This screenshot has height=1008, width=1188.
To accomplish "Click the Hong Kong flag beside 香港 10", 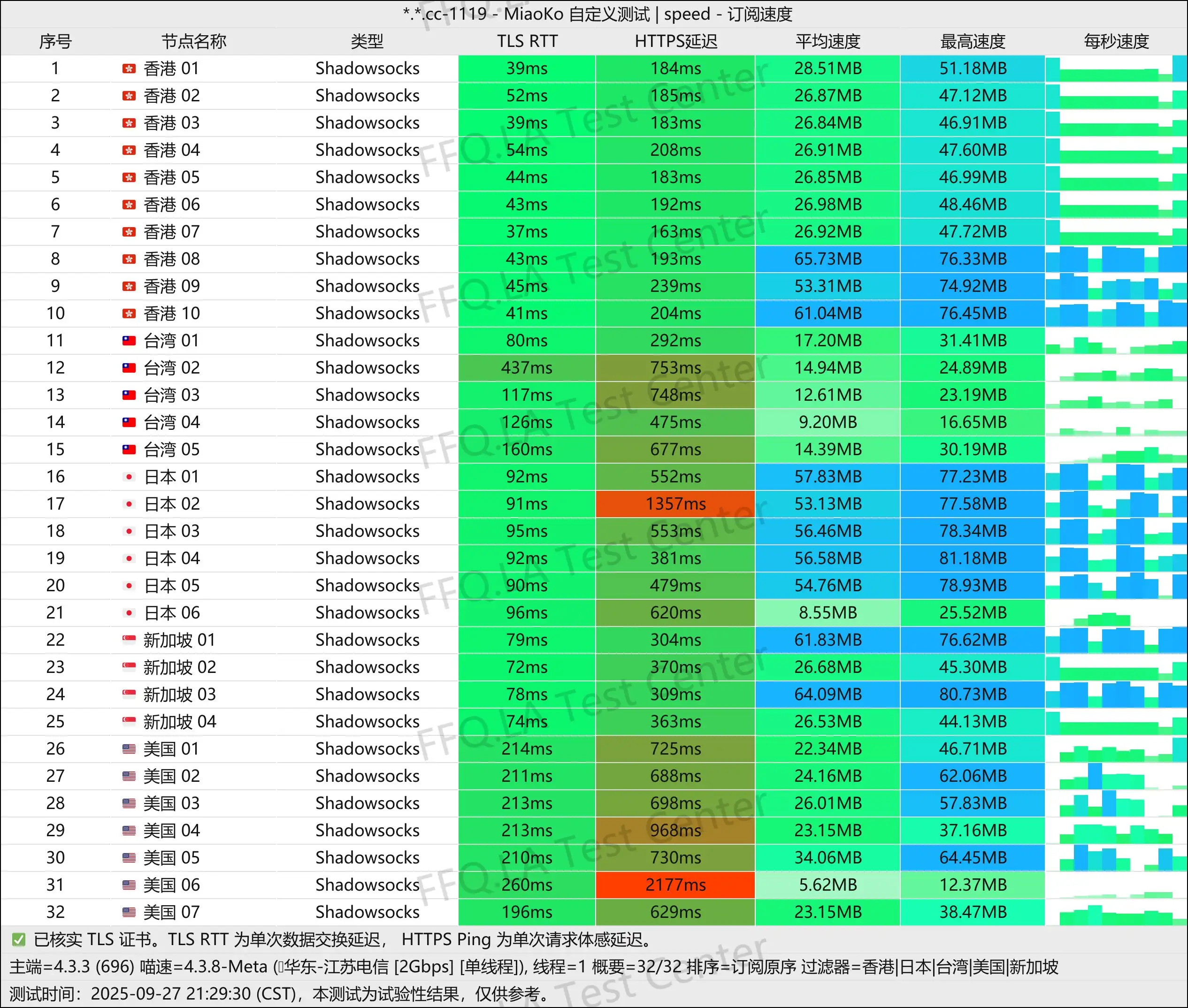I will (129, 314).
